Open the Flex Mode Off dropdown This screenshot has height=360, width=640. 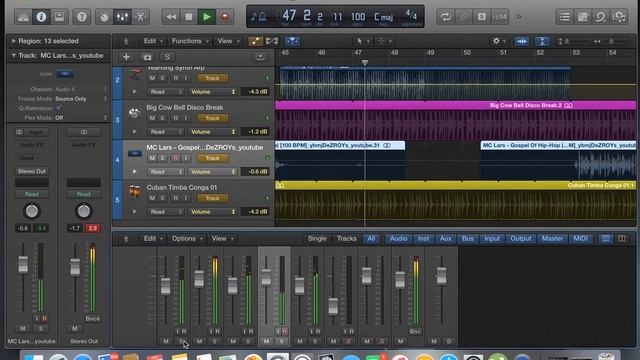click(x=81, y=118)
